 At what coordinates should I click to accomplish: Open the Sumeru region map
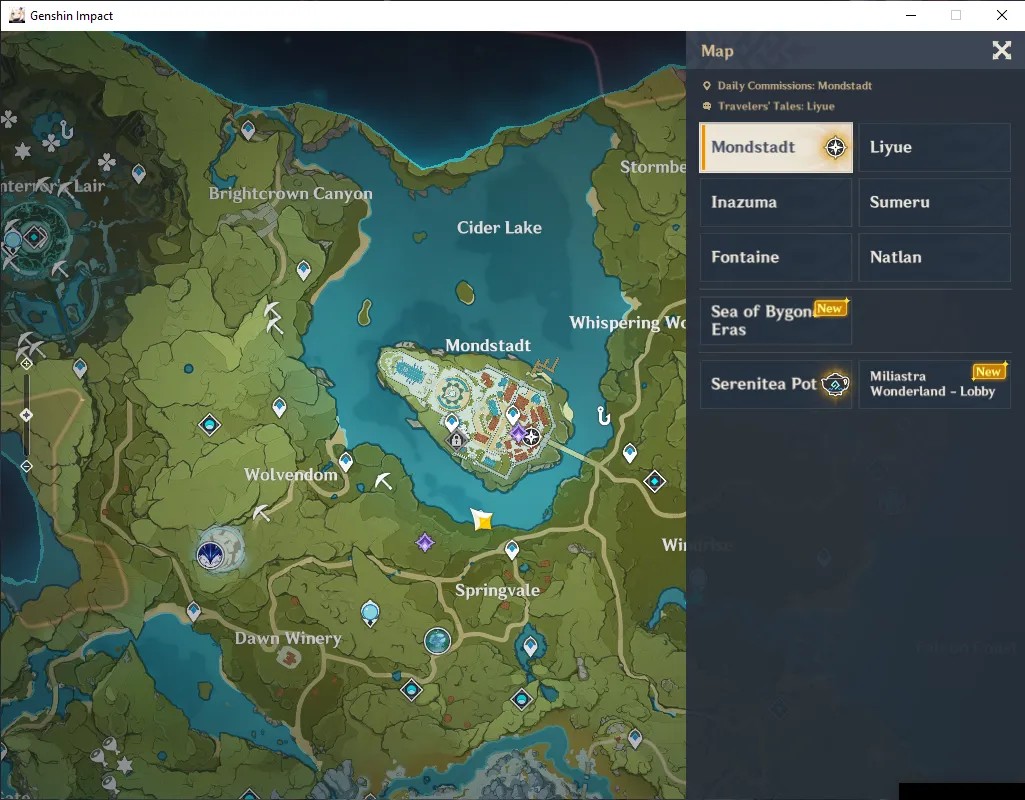point(934,202)
